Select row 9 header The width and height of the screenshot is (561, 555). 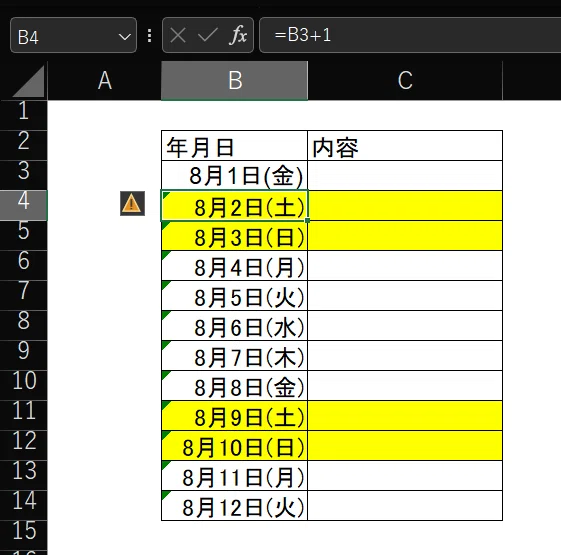(24, 356)
